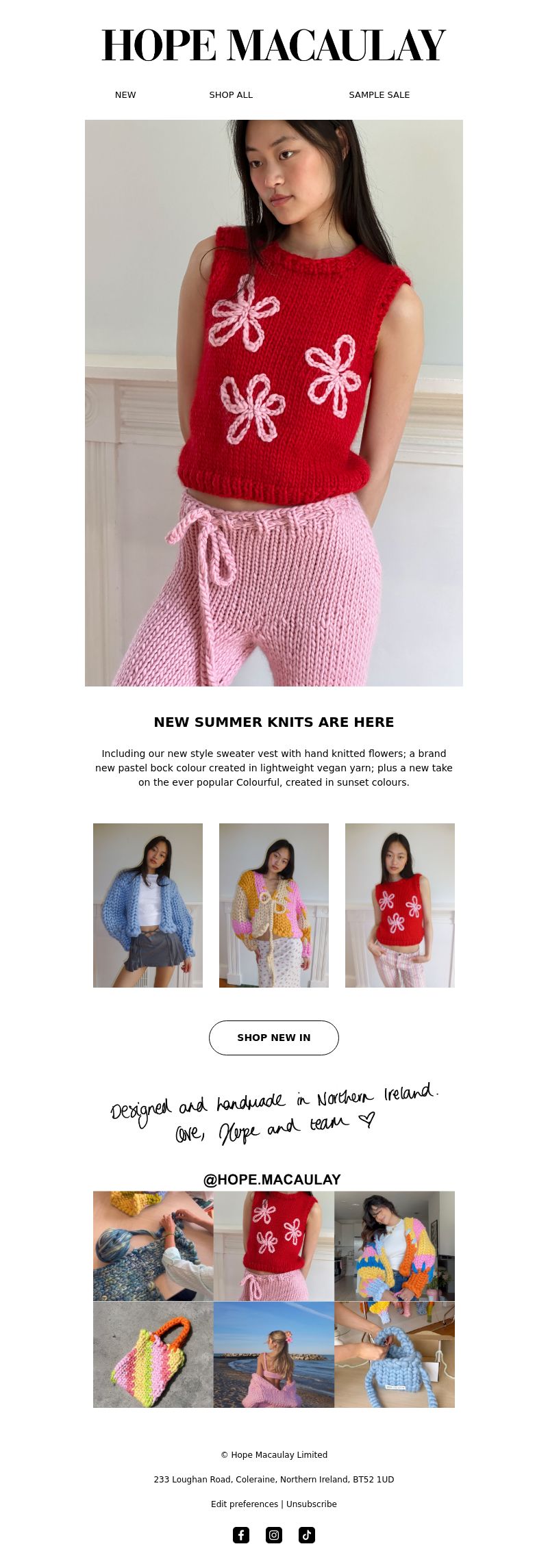548x1568 pixels.
Task: Click the SHOP NEW IN button
Action: tap(274, 1038)
